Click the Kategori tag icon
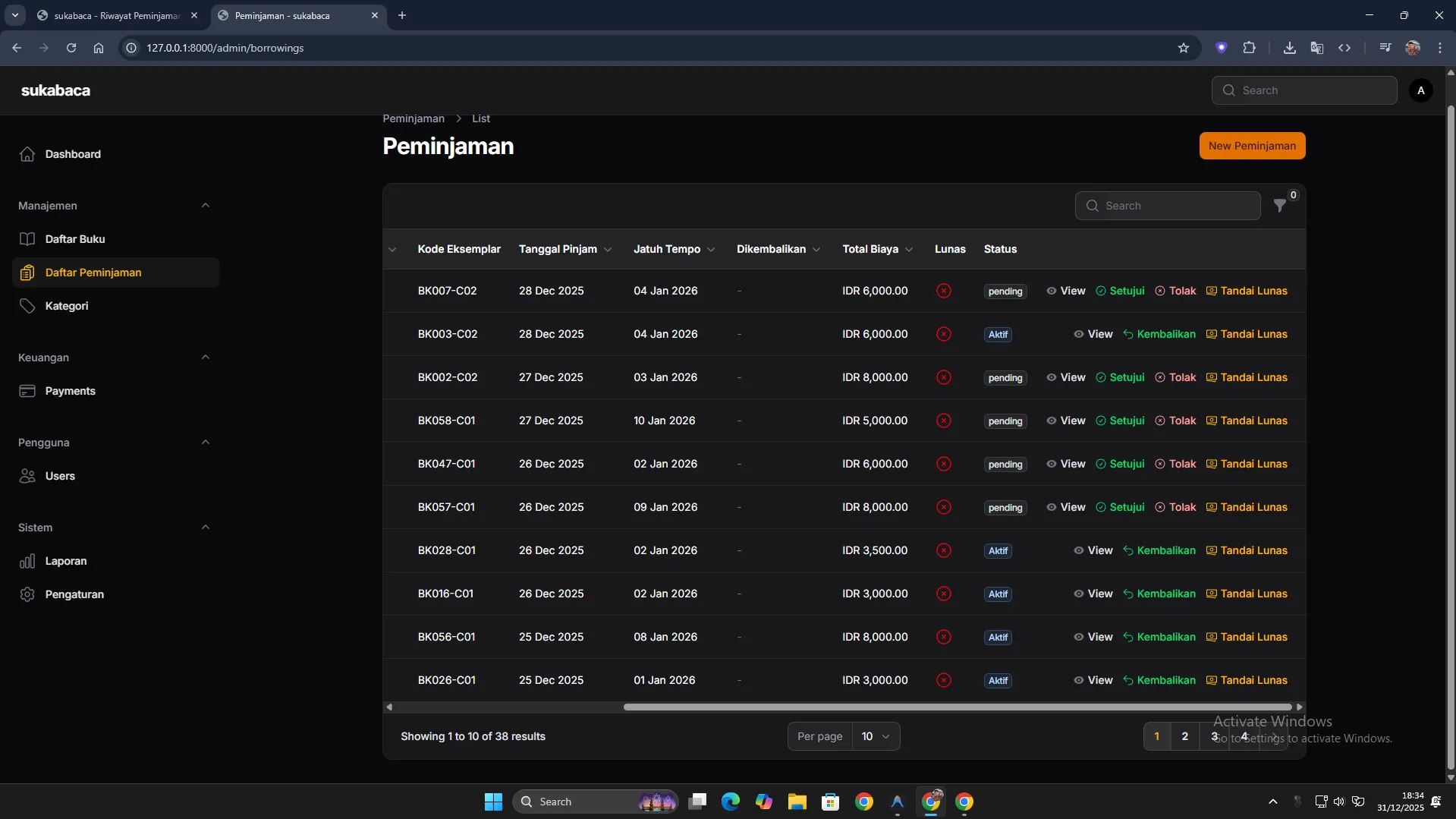This screenshot has height=819, width=1456. (27, 306)
